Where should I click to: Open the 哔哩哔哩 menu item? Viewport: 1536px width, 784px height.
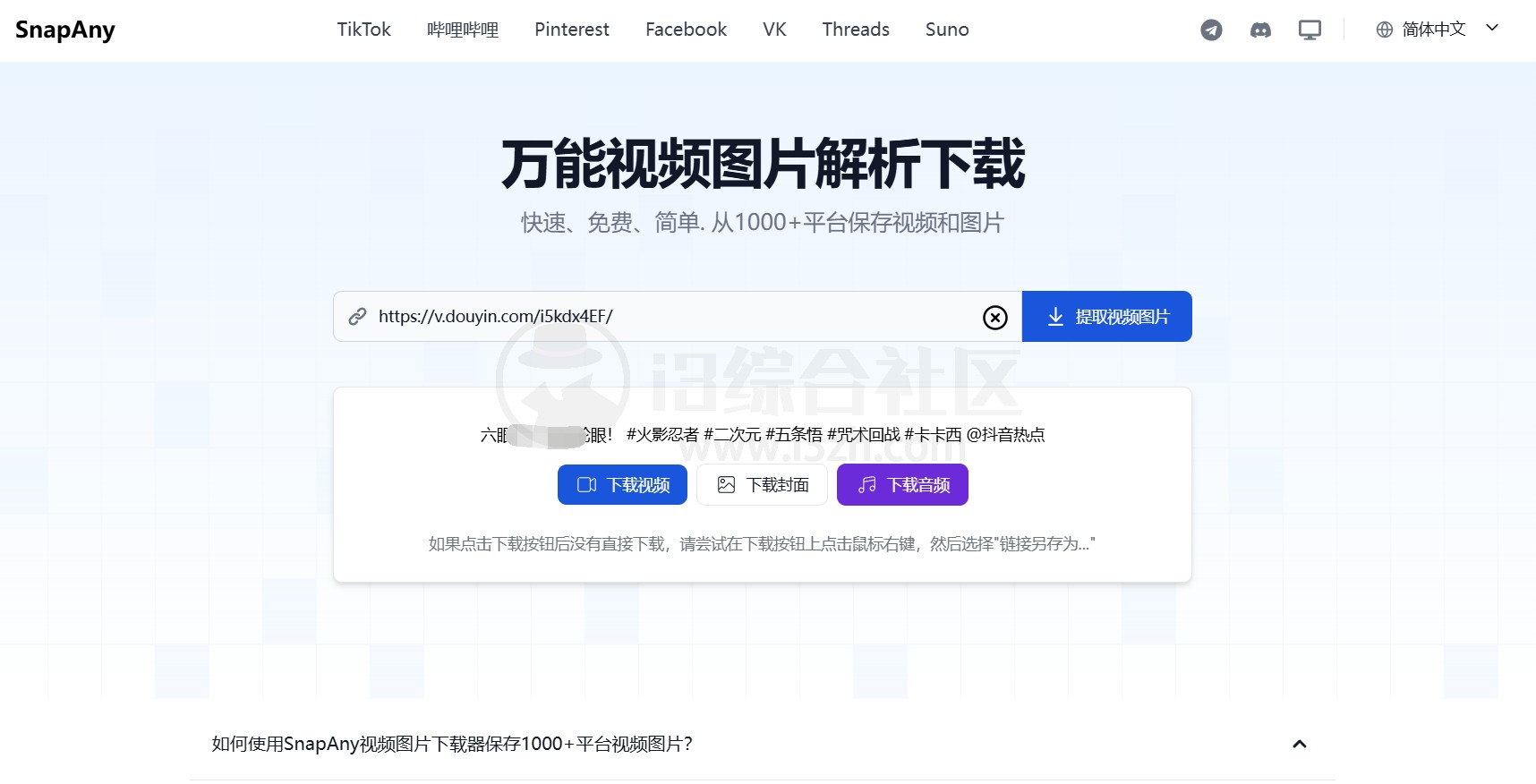tap(463, 30)
